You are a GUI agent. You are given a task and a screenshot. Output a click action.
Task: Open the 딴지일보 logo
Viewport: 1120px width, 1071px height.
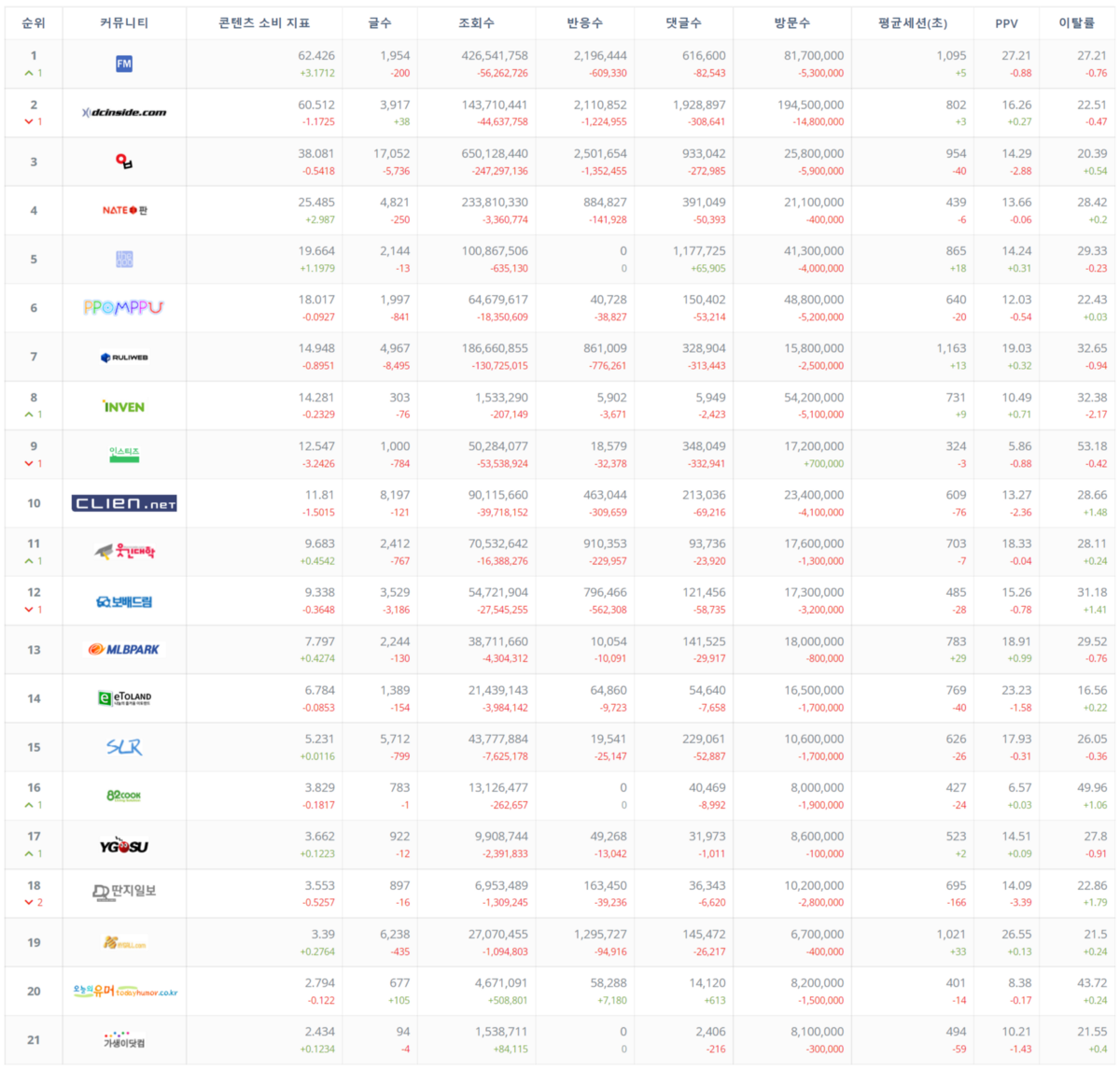click(x=124, y=893)
